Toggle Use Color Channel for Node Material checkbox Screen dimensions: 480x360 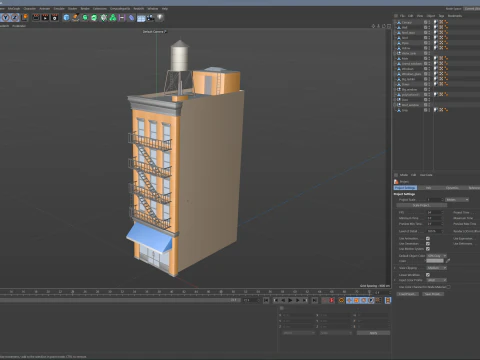449,287
